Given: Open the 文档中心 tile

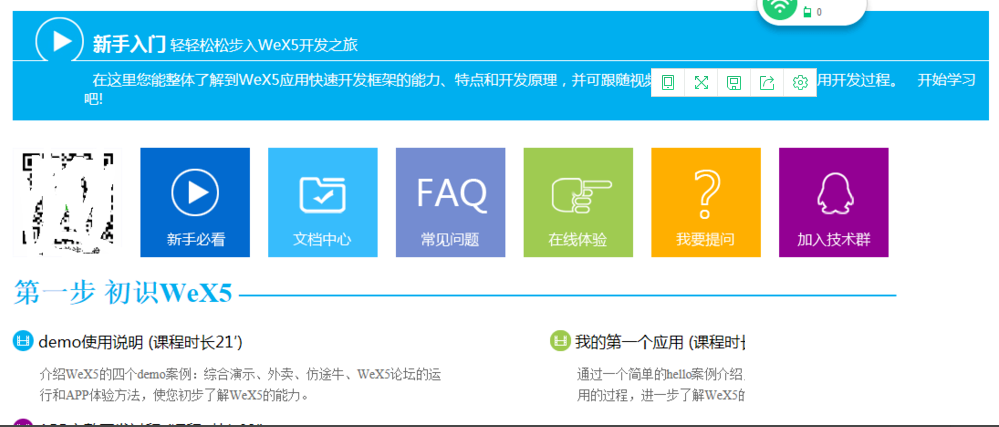Looking at the screenshot, I should (322, 203).
